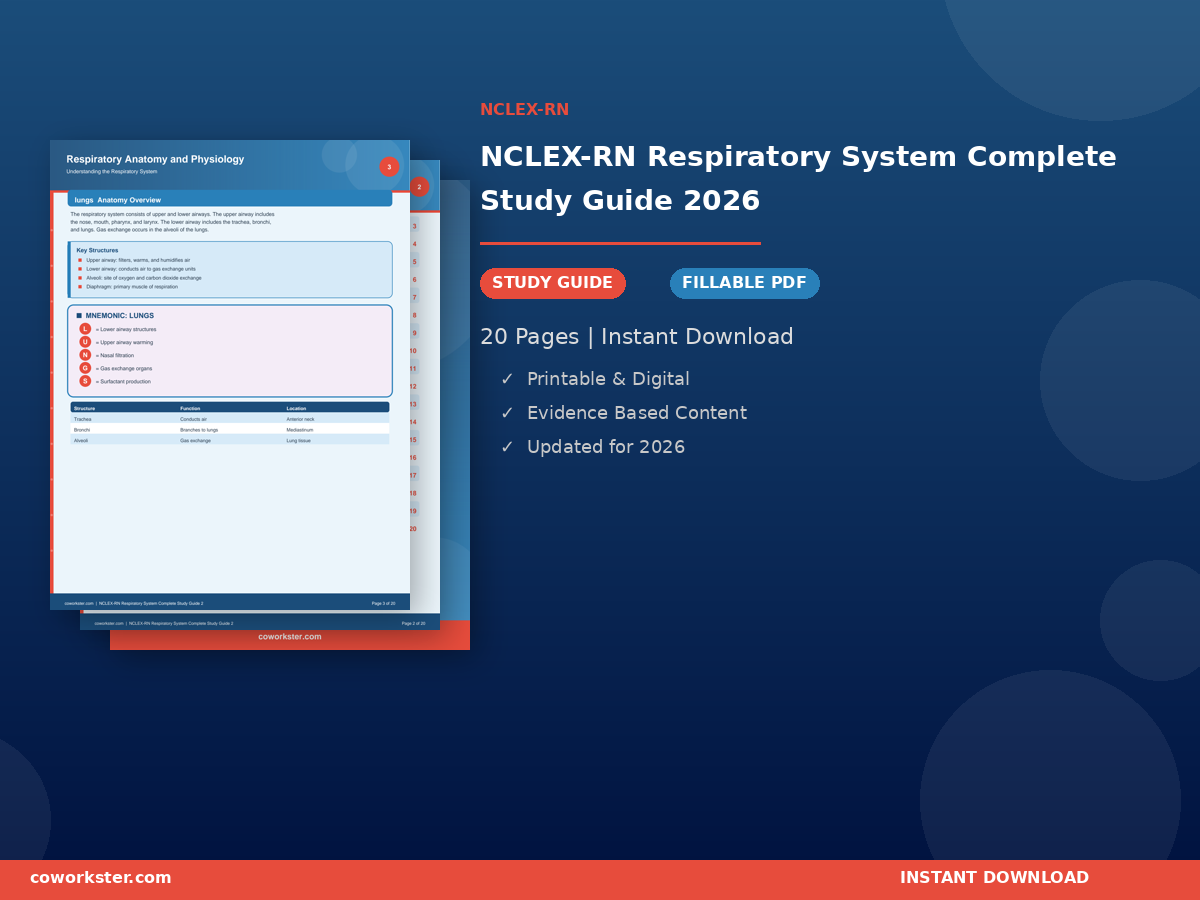Viewport: 1200px width, 900px height.
Task: Click the 'Structure' table column header
Action: click(x=85, y=408)
